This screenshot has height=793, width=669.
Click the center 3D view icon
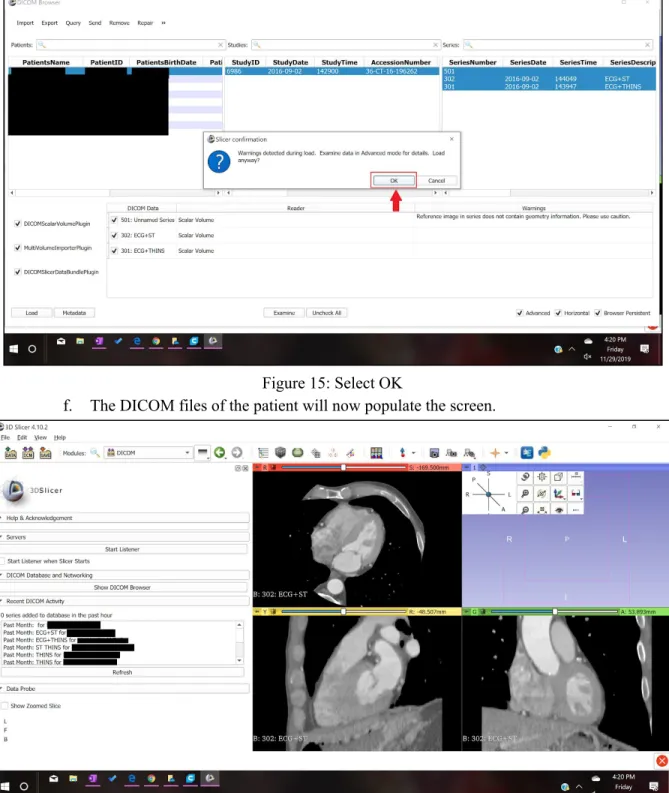point(542,477)
